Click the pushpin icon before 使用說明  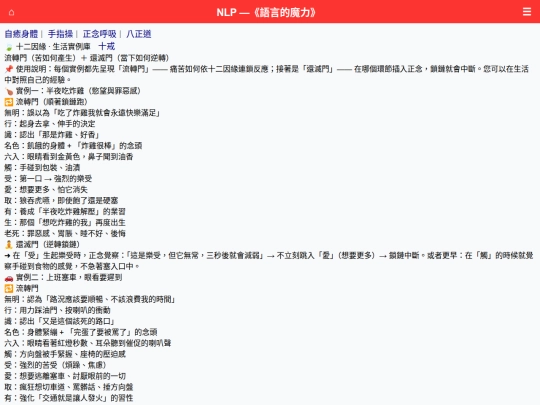click(x=9, y=69)
